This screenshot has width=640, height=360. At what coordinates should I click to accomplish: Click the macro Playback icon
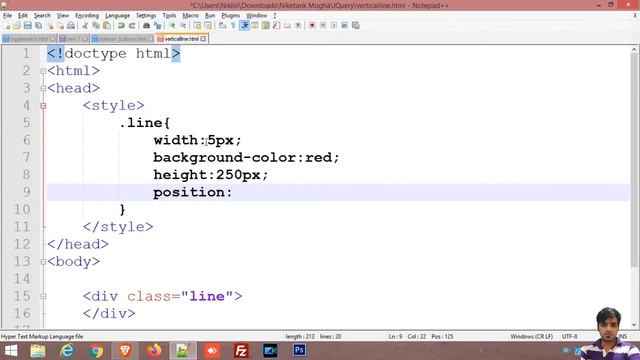333,26
